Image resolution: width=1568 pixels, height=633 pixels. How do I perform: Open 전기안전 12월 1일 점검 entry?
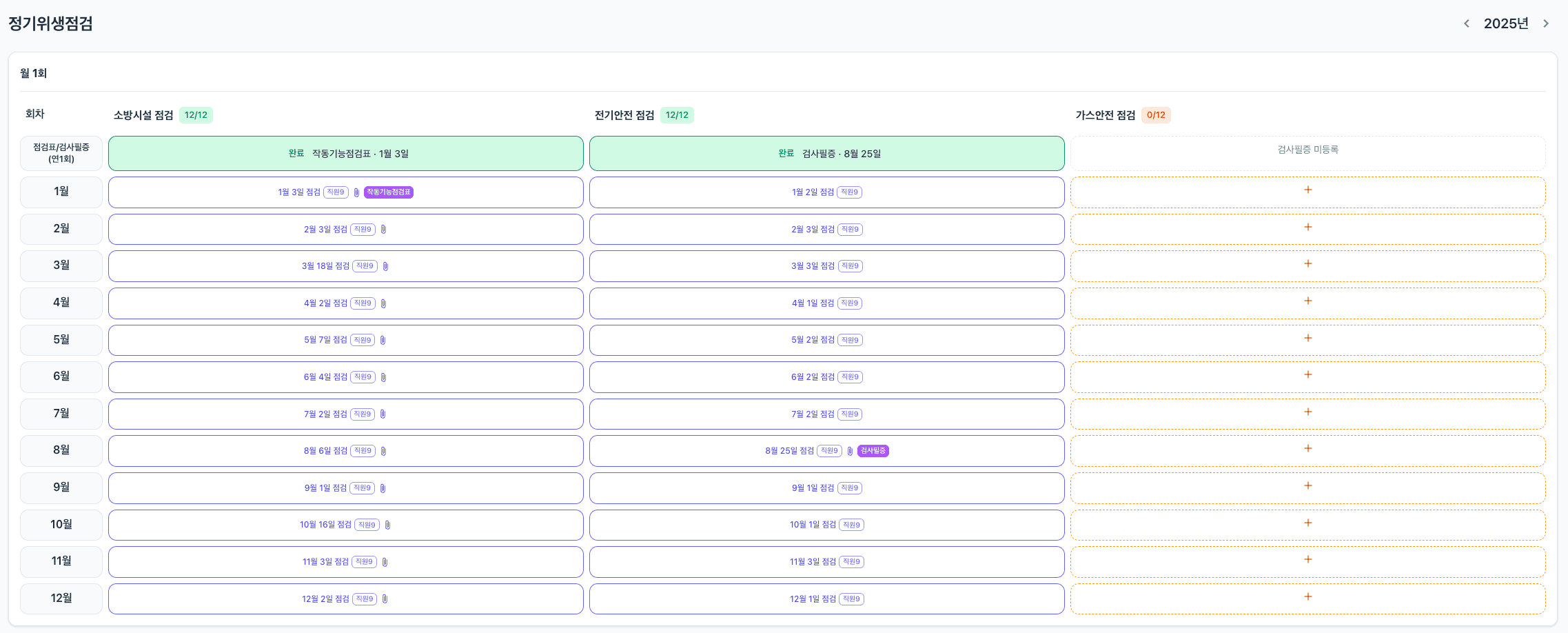[826, 599]
